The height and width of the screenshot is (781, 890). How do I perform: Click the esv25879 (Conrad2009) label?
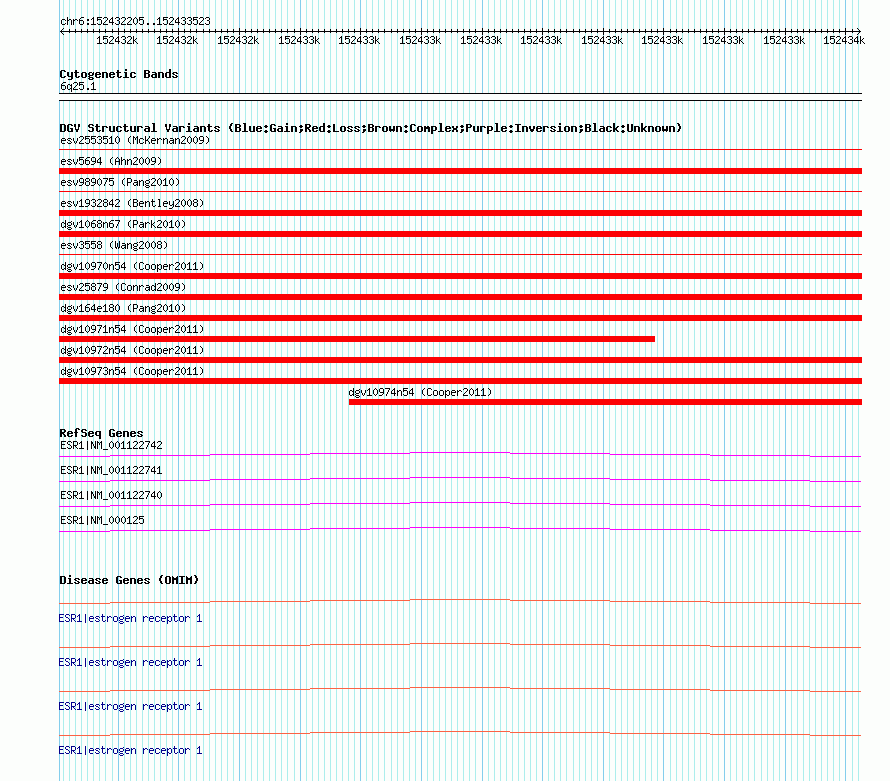(123, 287)
